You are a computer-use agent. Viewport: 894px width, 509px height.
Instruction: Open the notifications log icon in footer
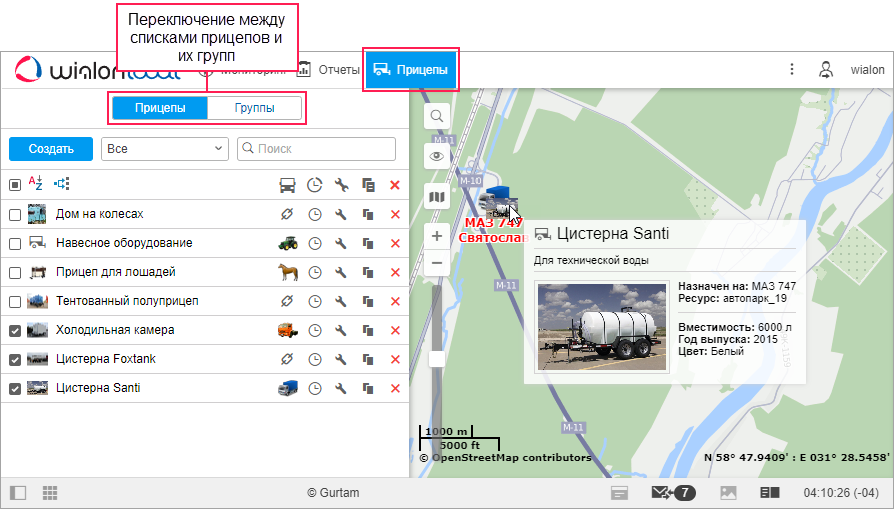619,493
